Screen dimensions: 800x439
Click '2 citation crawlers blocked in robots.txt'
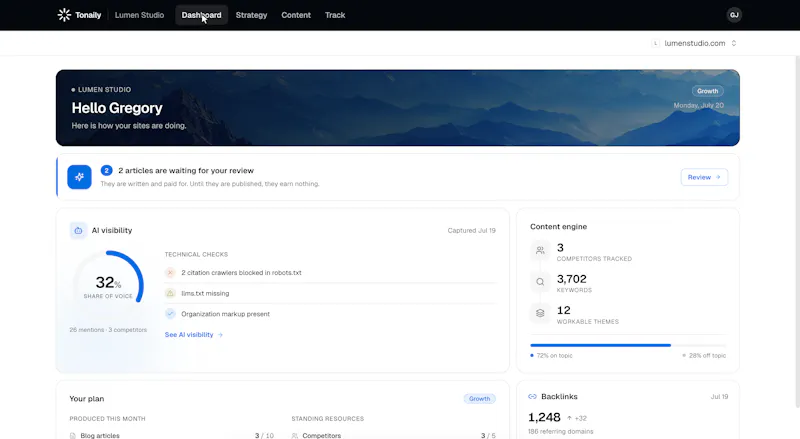pyautogui.click(x=241, y=273)
